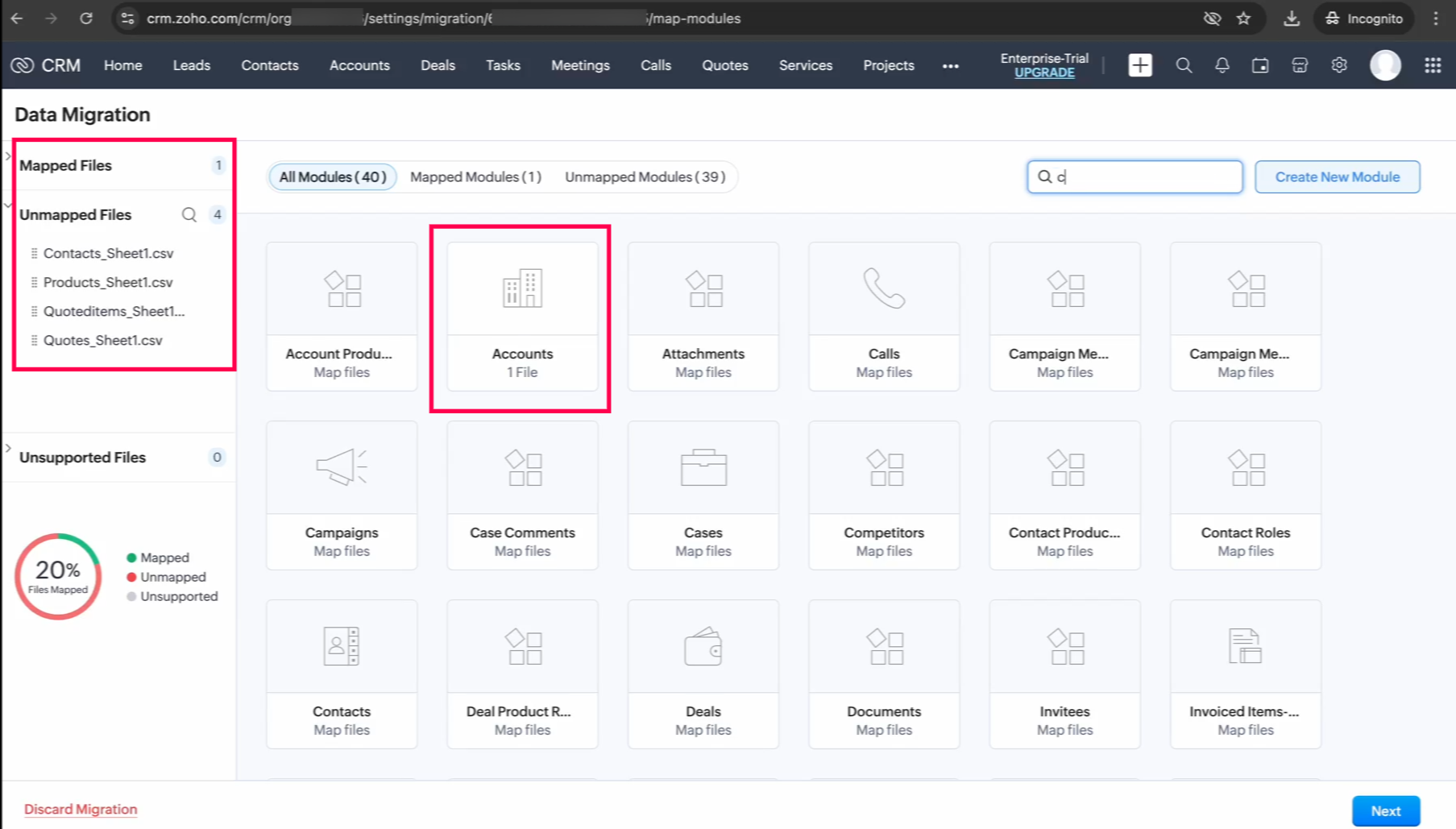Switch to the Mapped Modules tab

point(475,177)
